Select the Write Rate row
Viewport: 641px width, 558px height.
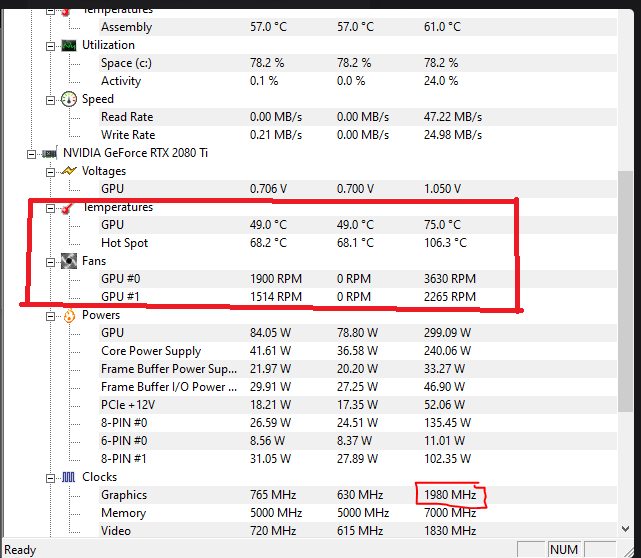click(x=358, y=135)
